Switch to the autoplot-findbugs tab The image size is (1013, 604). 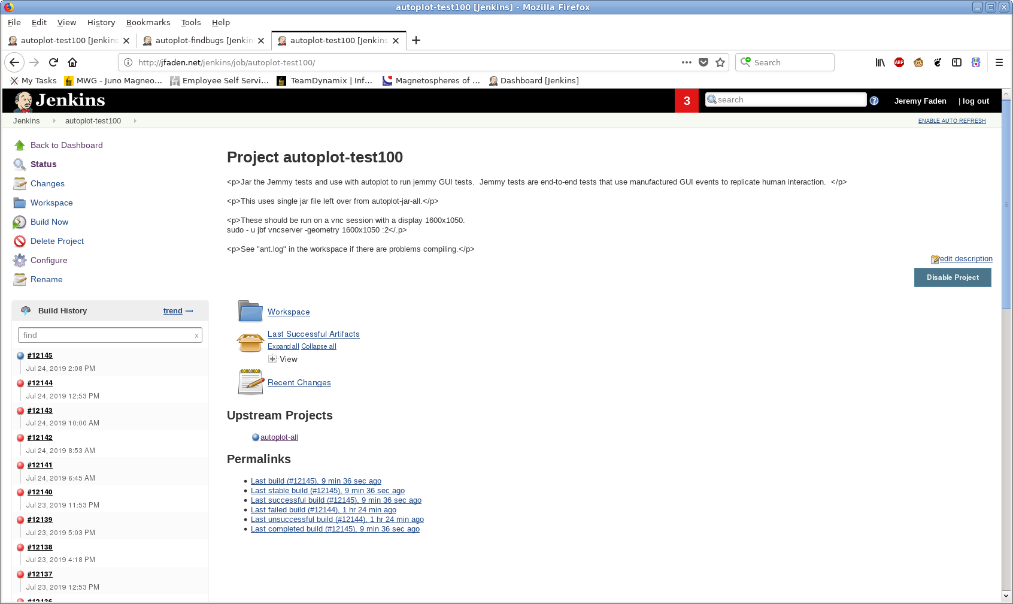pos(203,40)
